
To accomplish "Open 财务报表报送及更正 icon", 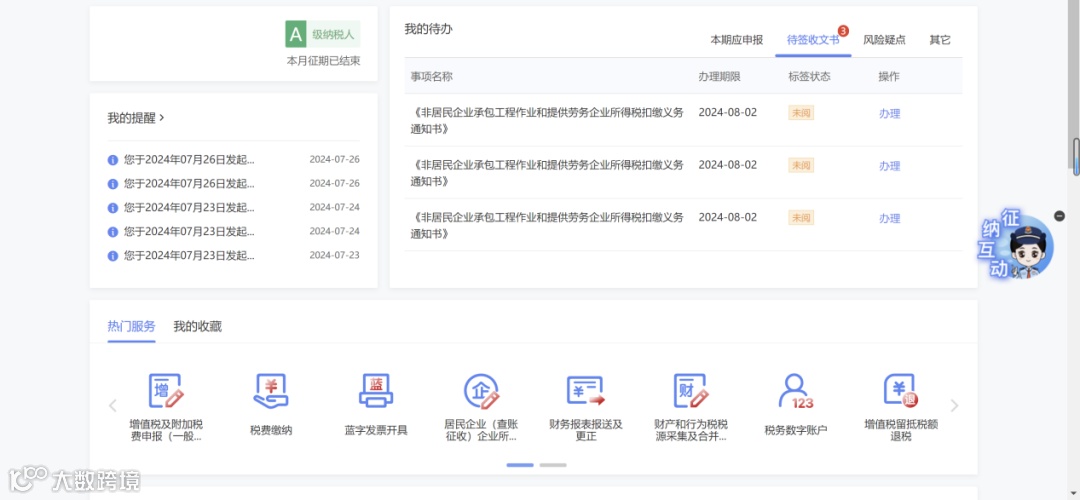I will click(585, 391).
